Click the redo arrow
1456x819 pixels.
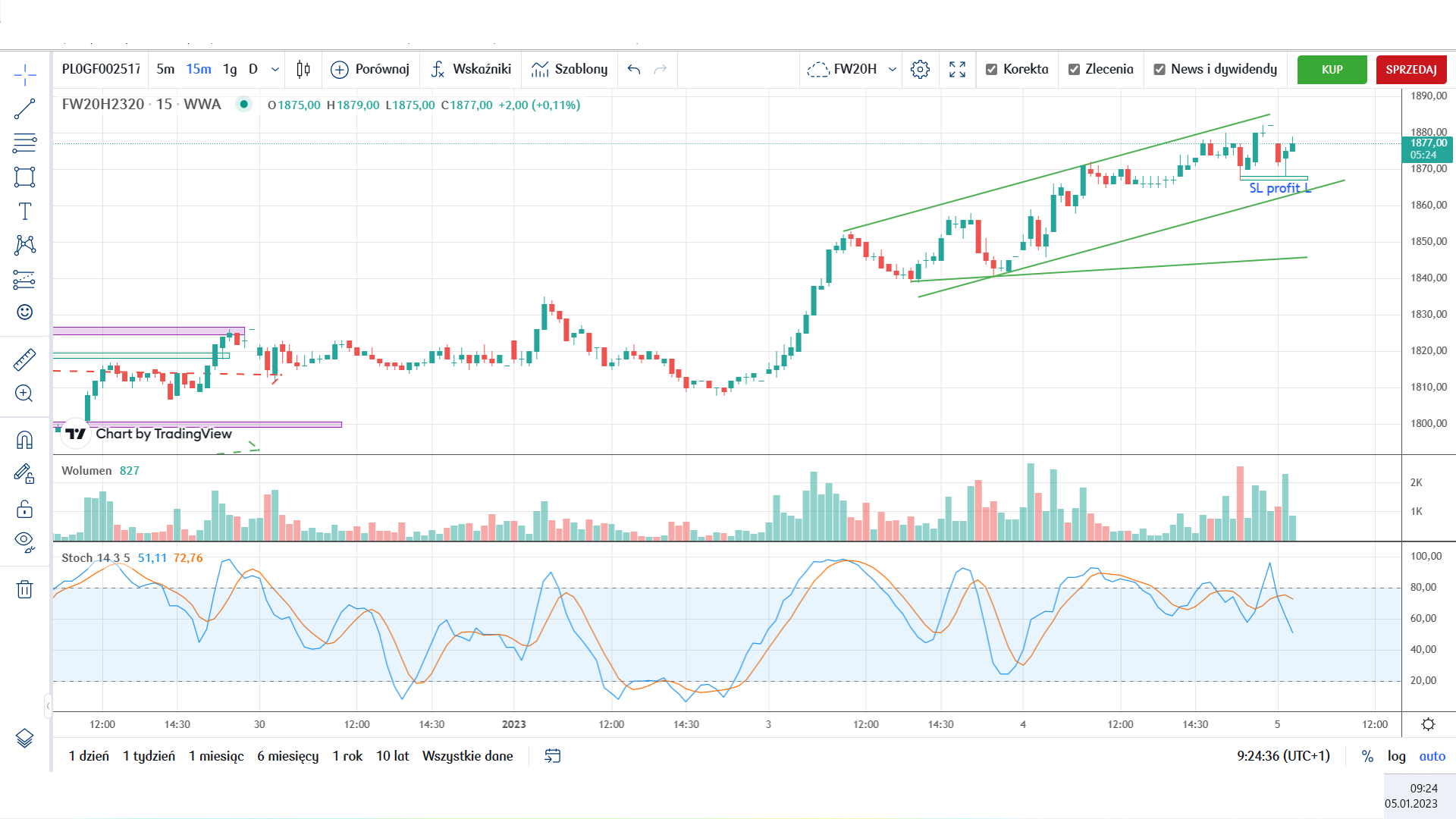click(x=661, y=69)
